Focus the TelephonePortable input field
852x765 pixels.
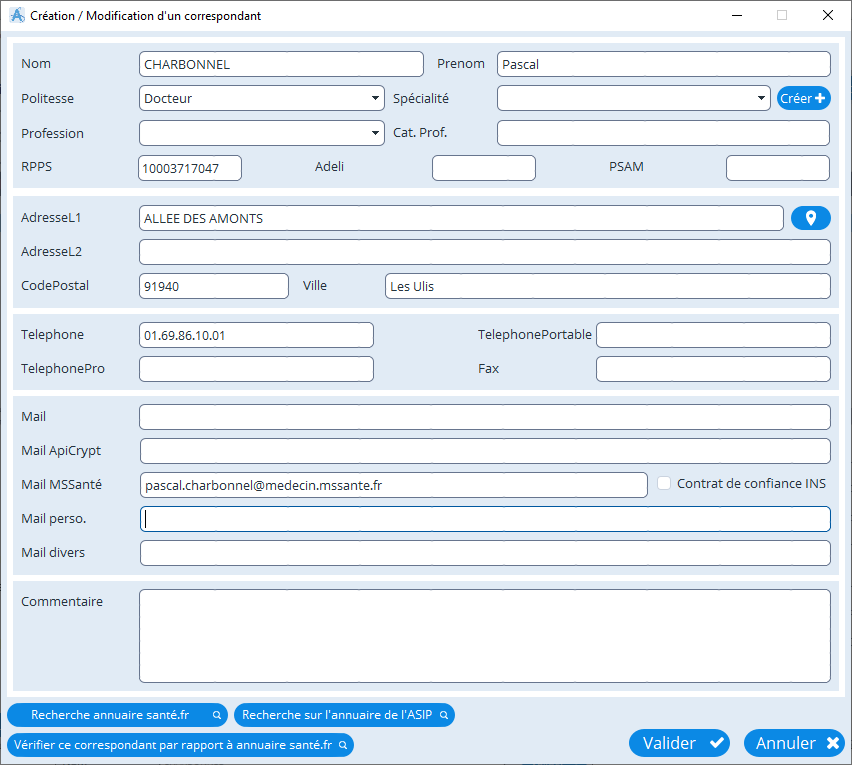coord(713,335)
